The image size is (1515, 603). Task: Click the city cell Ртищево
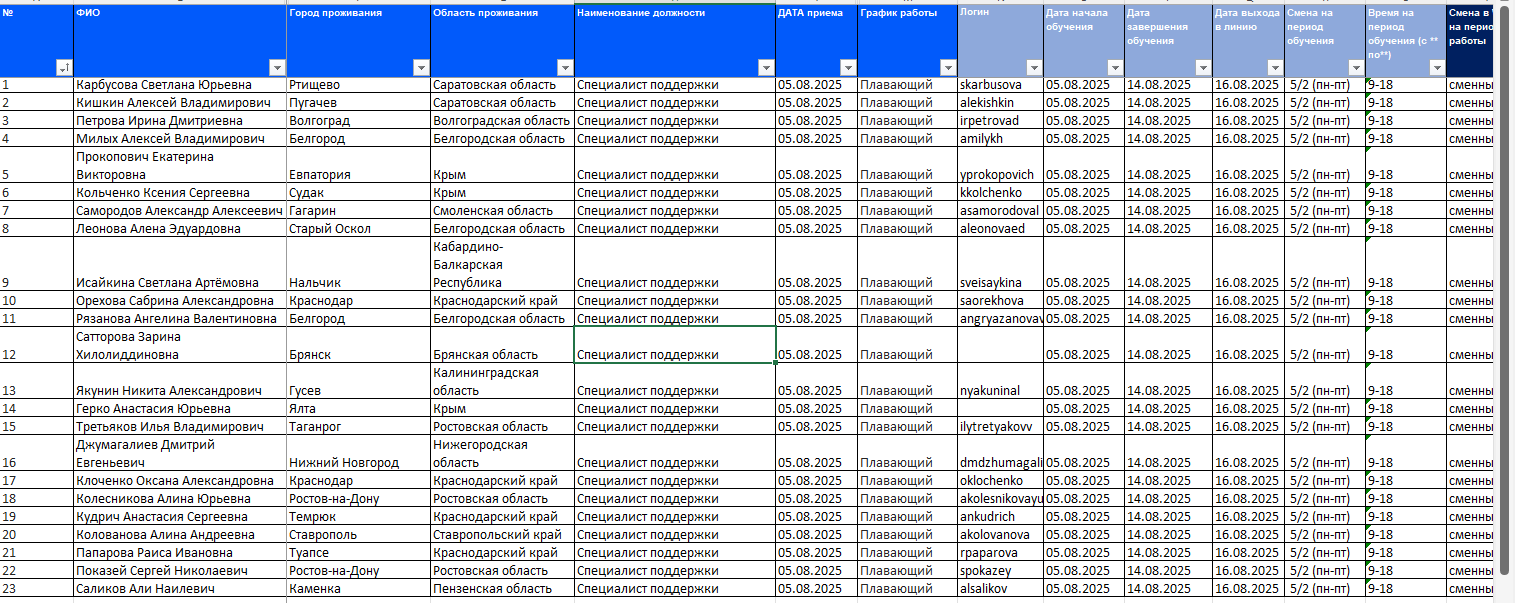click(x=358, y=85)
